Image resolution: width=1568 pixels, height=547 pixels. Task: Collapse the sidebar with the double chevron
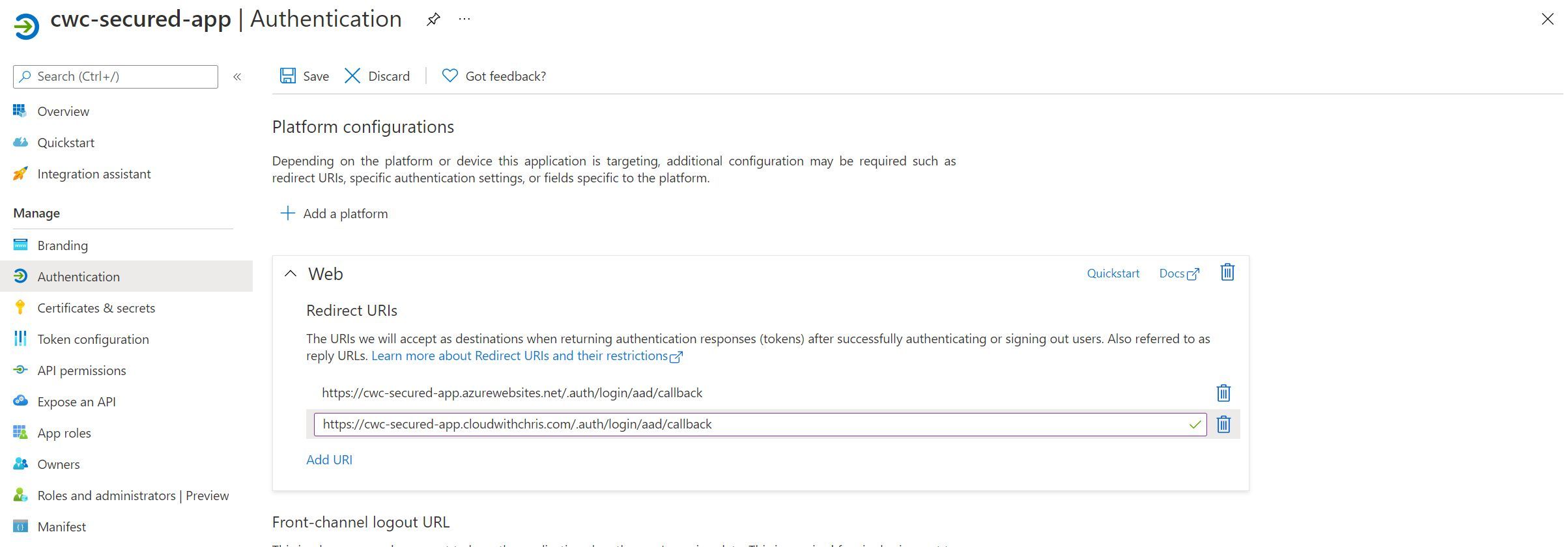pyautogui.click(x=237, y=77)
